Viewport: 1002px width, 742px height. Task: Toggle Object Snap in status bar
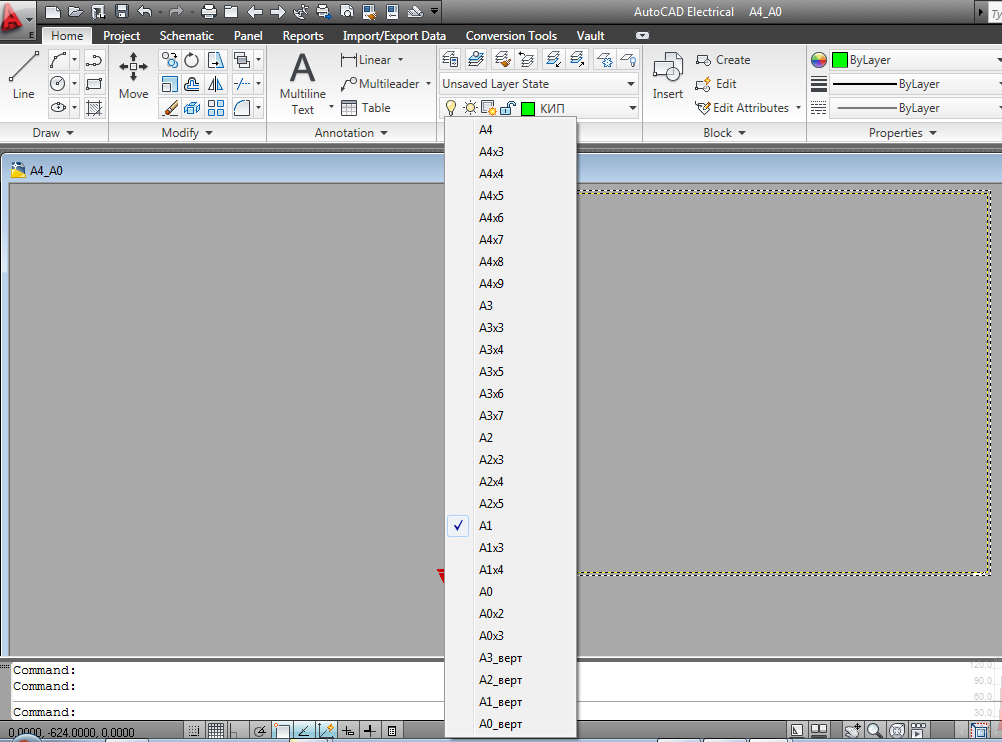[x=282, y=730]
